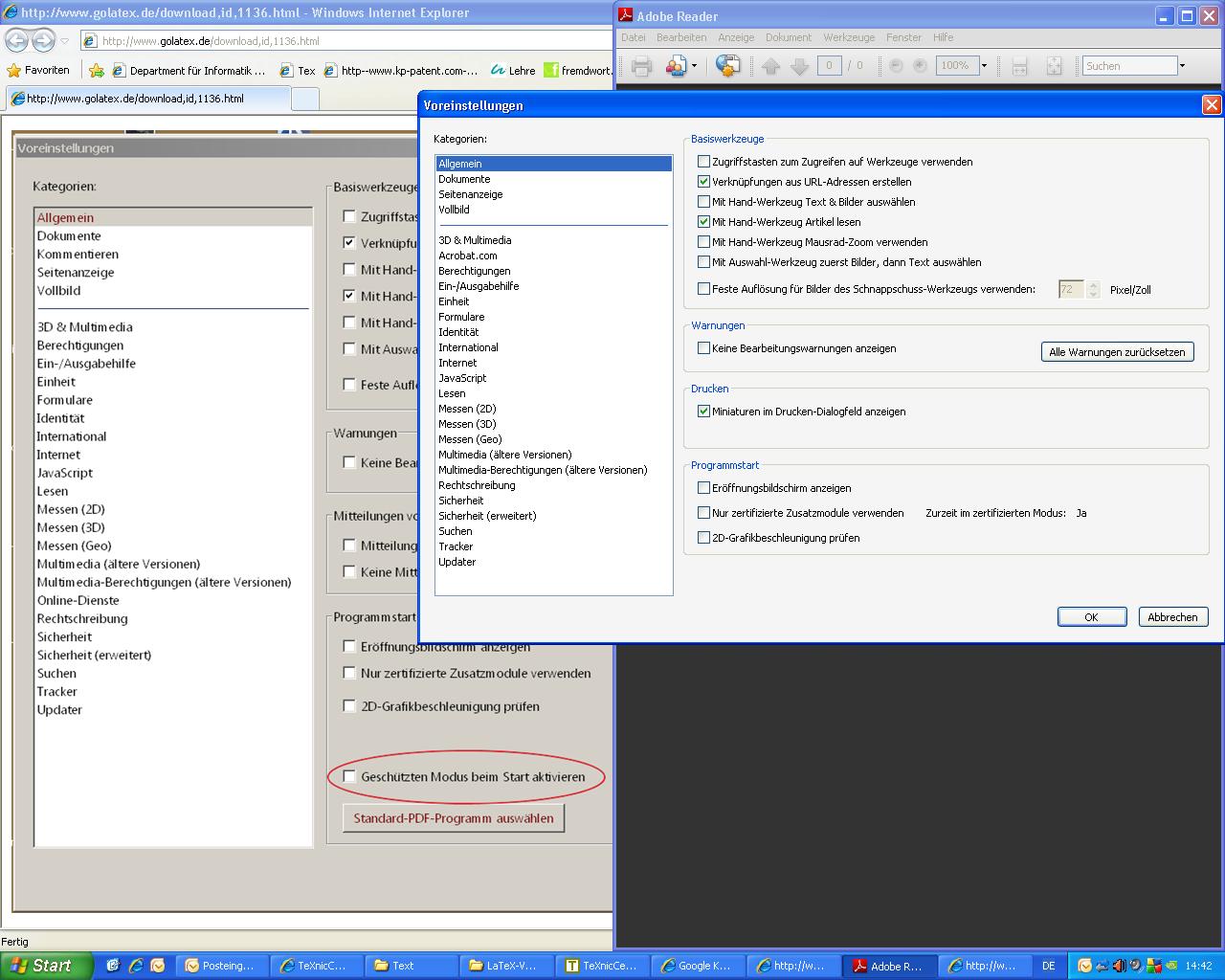Click the Internet Explorer forward arrow
Viewport: 1225px width, 980px height.
(43, 40)
